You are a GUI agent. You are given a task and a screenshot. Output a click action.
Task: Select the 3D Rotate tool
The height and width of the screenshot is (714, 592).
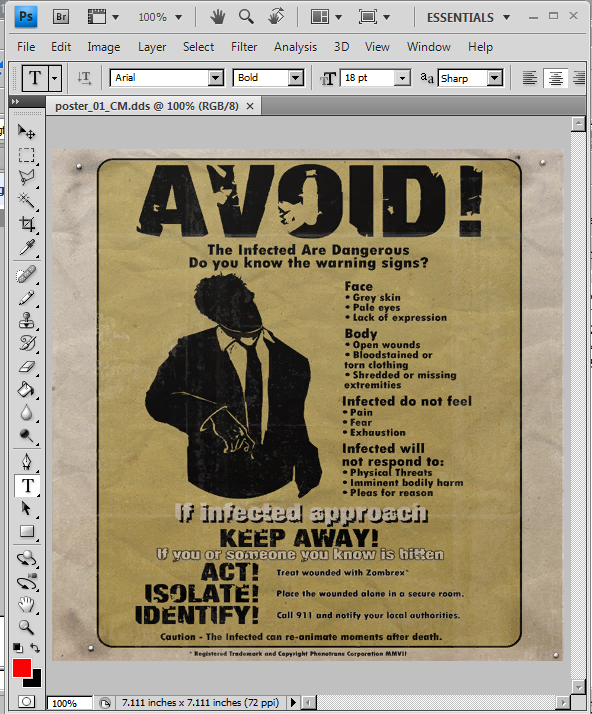(x=26, y=558)
